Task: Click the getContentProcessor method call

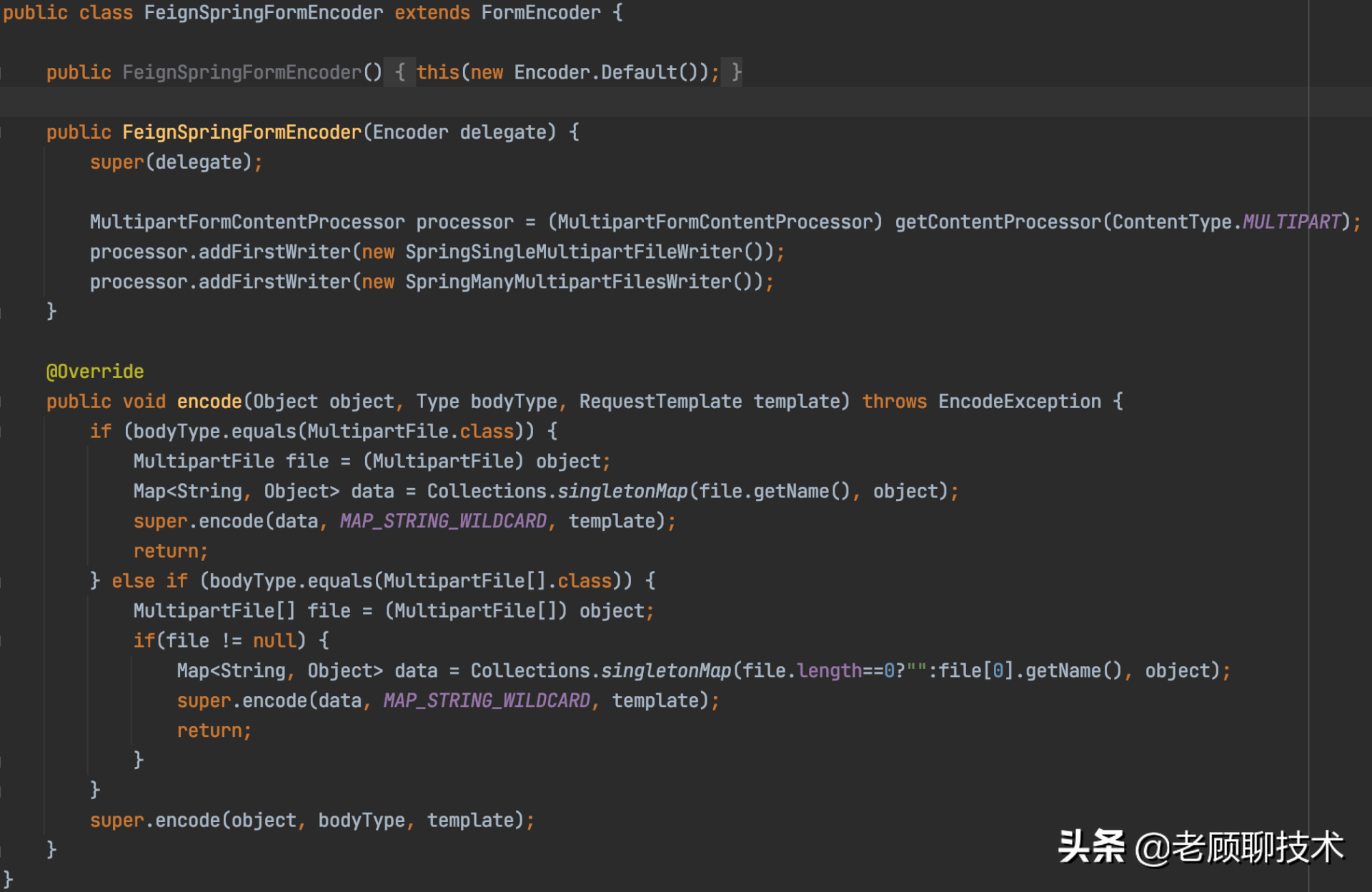Action: [x=998, y=222]
